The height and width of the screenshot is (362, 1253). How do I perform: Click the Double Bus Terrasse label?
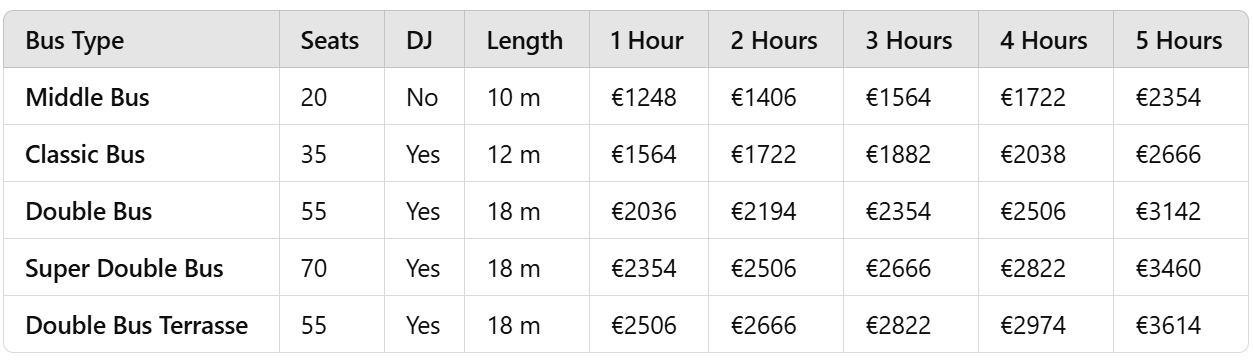pyautogui.click(x=137, y=326)
